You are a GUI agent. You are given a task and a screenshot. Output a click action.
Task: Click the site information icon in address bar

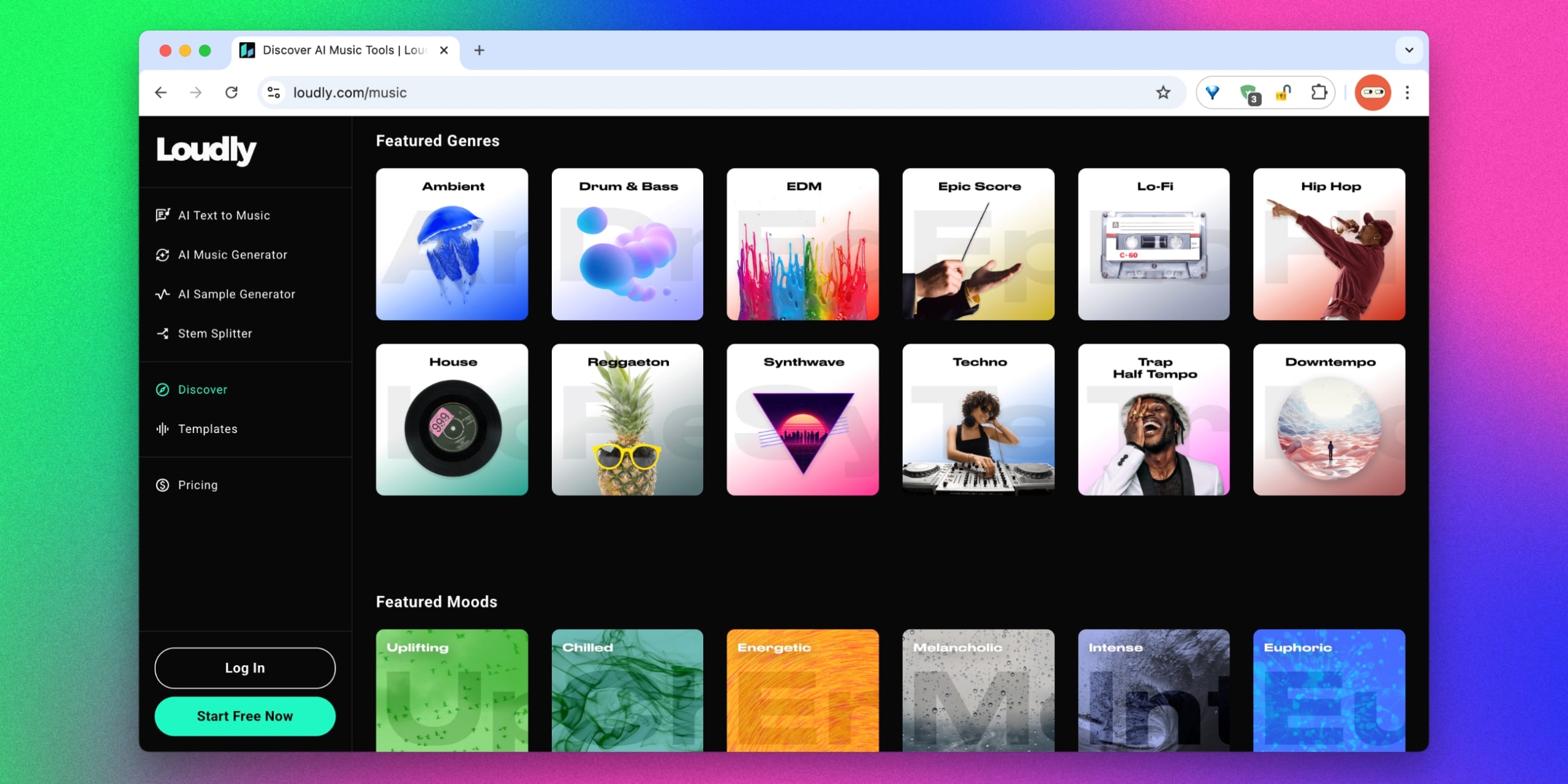pos(274,92)
